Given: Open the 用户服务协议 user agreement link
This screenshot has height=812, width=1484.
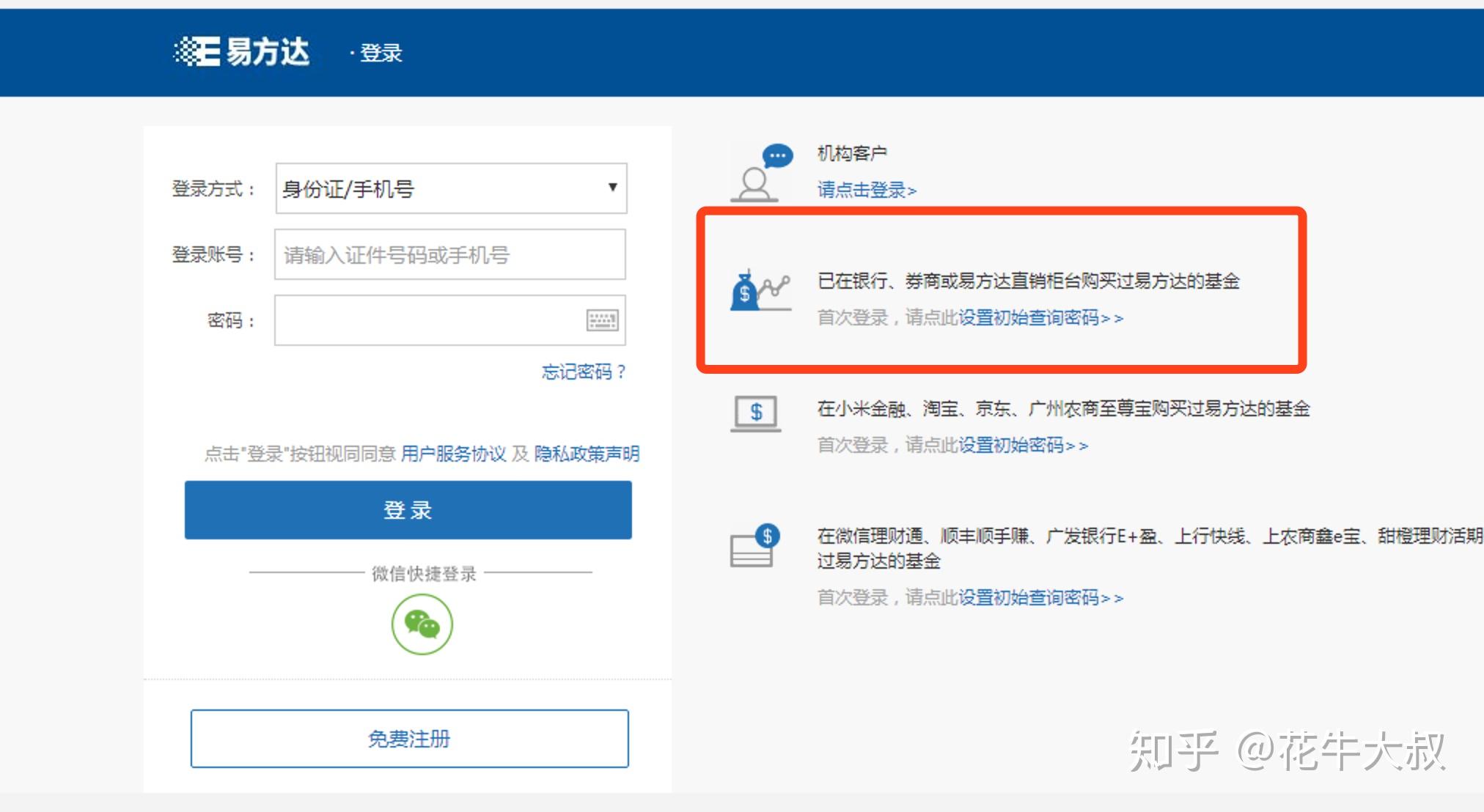Looking at the screenshot, I should [453, 454].
